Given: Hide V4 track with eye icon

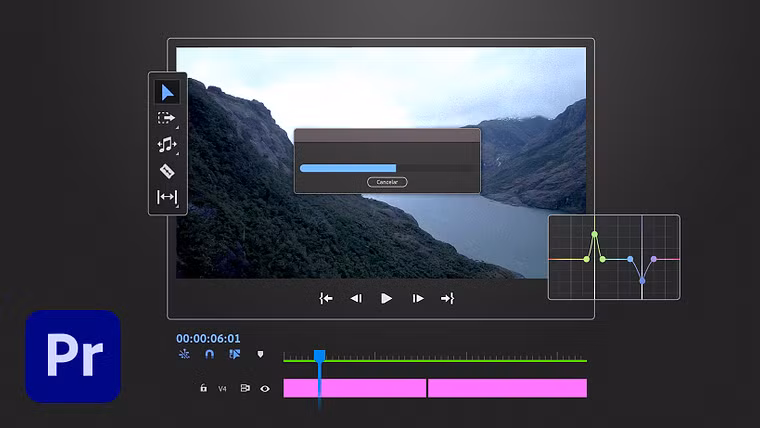Looking at the screenshot, I should 265,388.
